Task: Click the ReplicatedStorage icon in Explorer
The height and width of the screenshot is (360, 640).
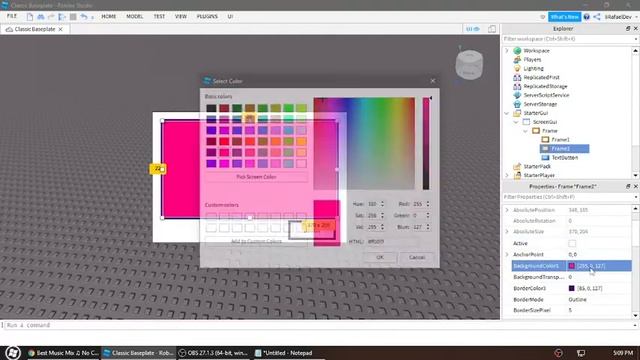Action: click(517, 87)
